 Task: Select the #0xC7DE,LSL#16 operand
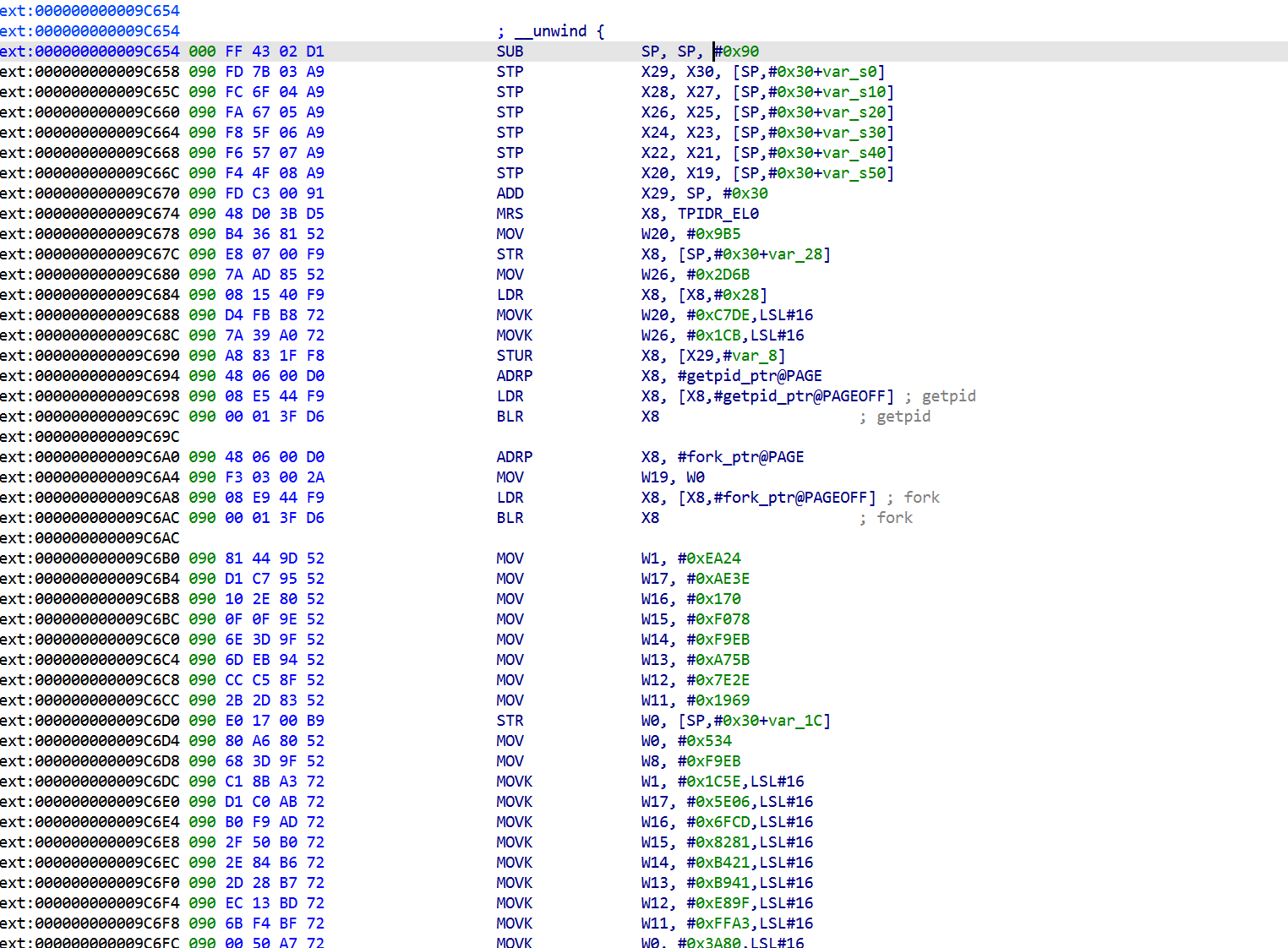[750, 315]
